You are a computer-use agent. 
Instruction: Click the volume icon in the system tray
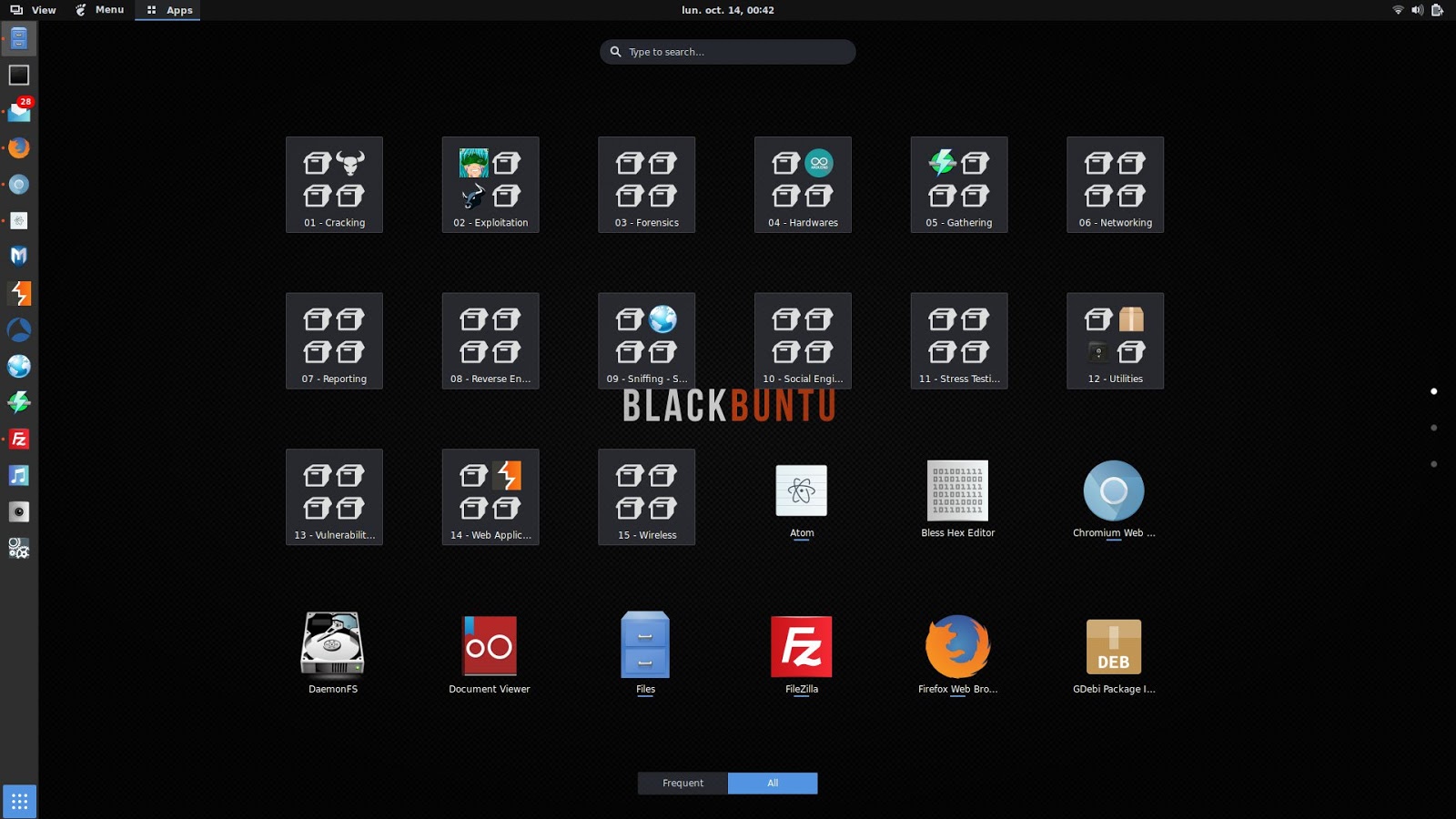1416,10
